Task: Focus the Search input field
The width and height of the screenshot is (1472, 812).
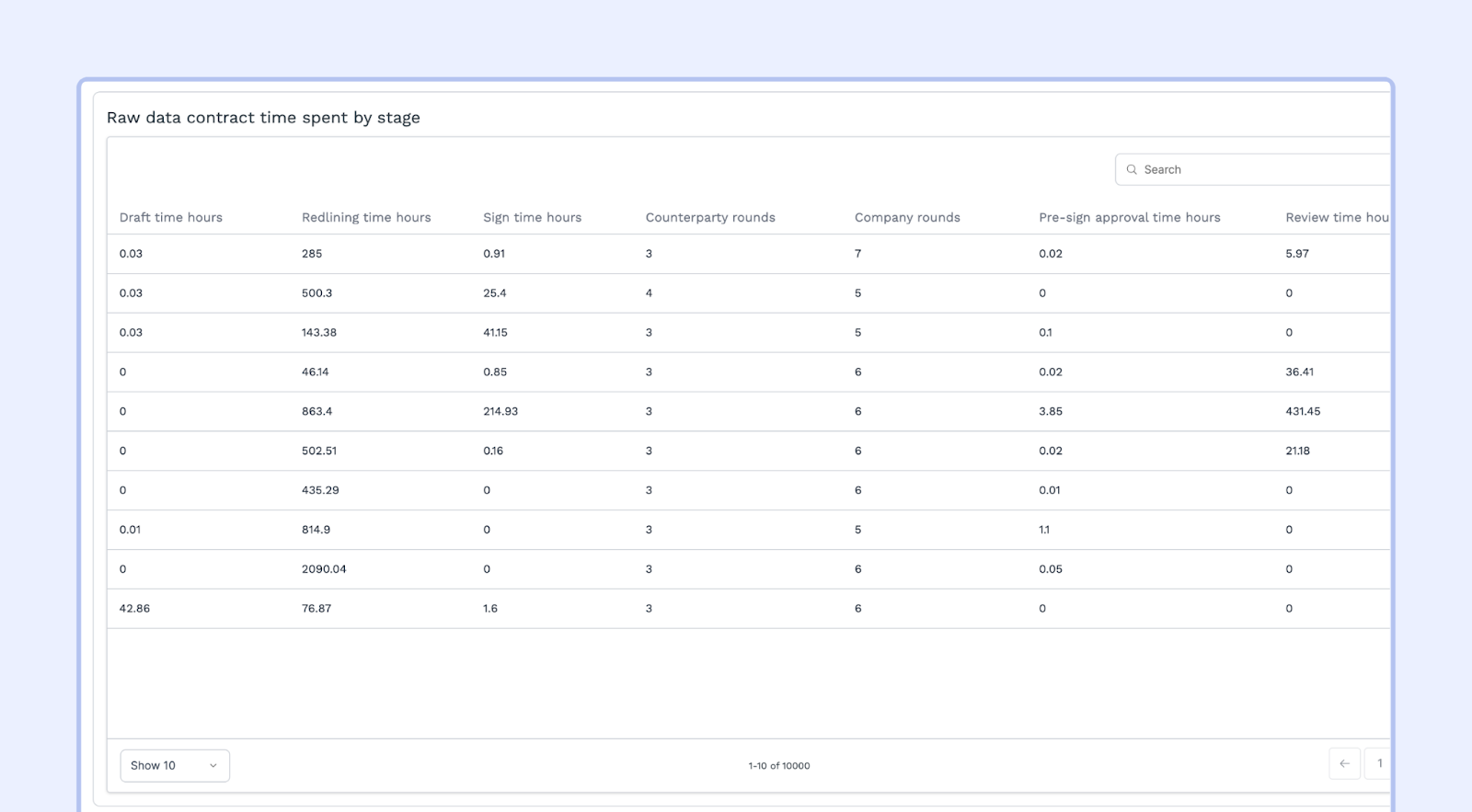Action: [1260, 170]
